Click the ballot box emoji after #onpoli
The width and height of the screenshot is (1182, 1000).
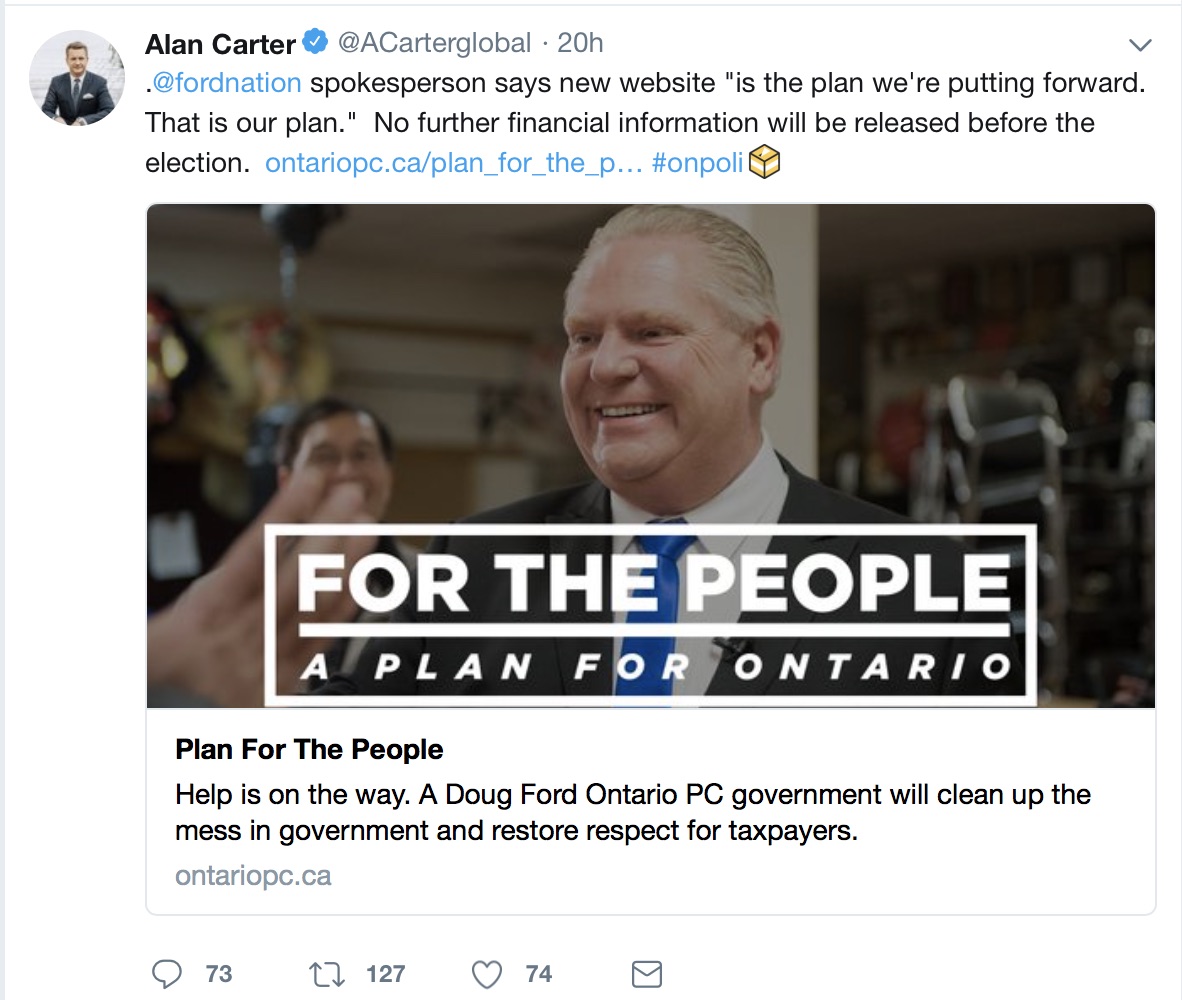click(764, 162)
